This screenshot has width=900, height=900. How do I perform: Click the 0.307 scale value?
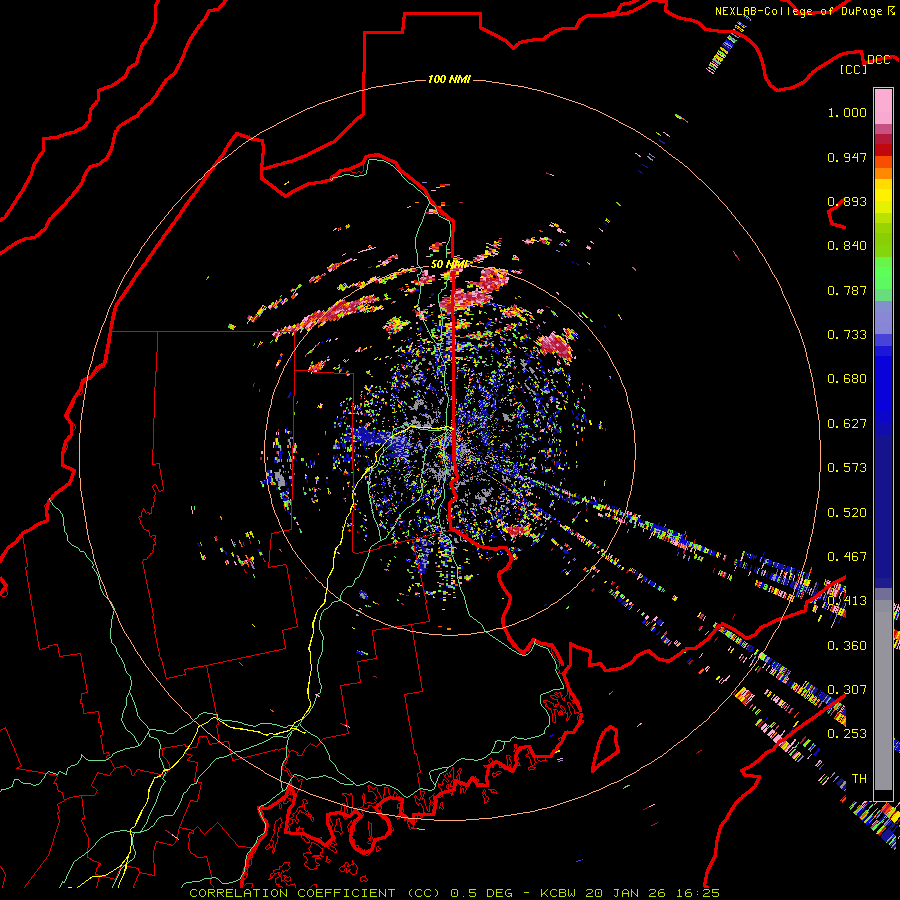pos(847,690)
